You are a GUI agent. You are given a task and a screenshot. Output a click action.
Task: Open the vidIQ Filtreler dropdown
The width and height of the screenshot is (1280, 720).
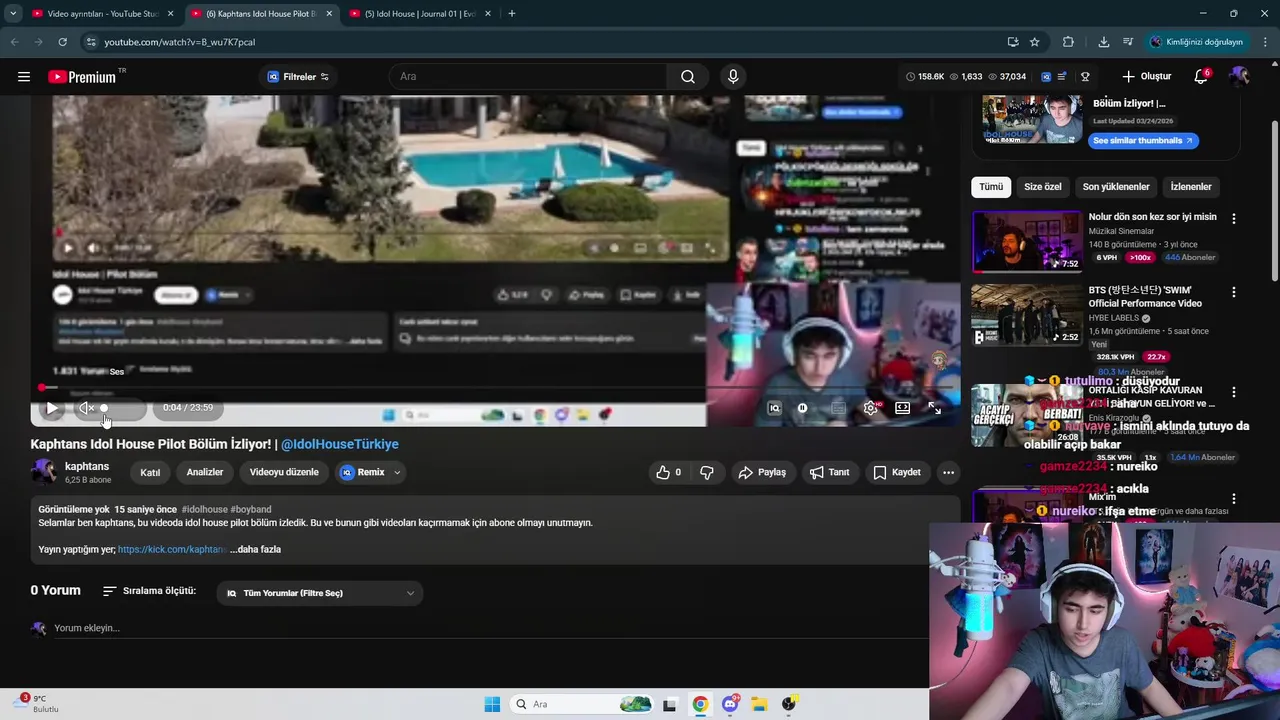click(x=298, y=76)
